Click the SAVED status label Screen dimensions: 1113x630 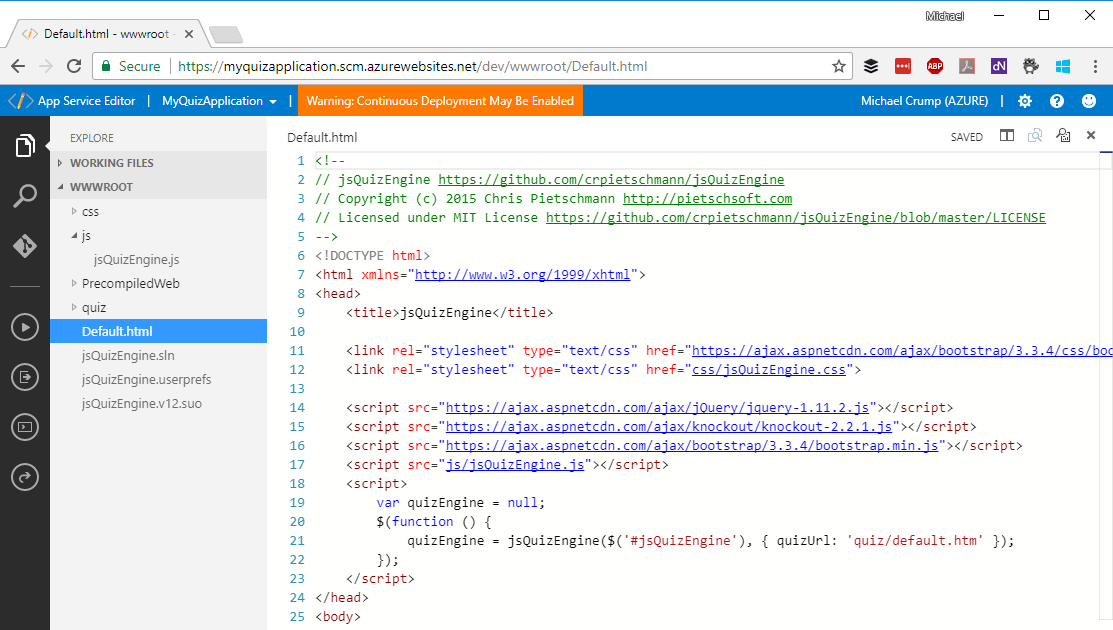point(967,137)
